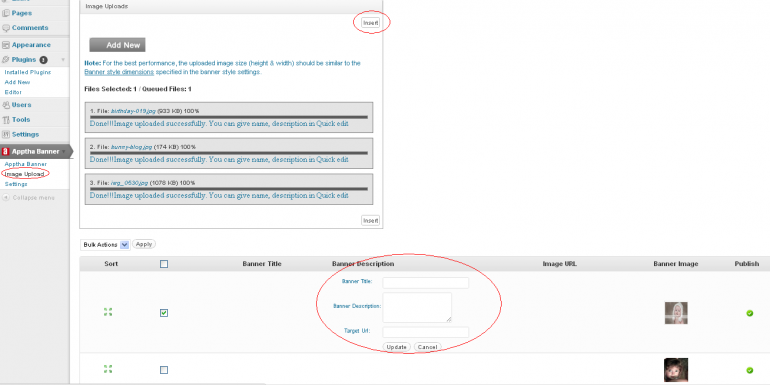Click the grey Add New button
Screen dimensions: 770x385
pos(117,45)
